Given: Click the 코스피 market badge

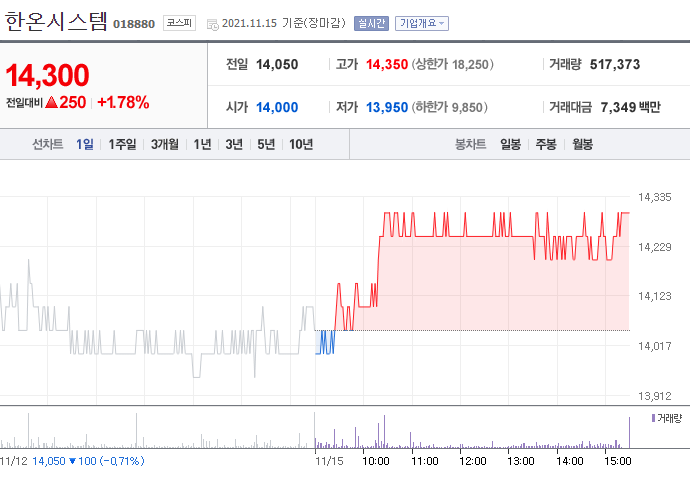Looking at the screenshot, I should point(179,23).
